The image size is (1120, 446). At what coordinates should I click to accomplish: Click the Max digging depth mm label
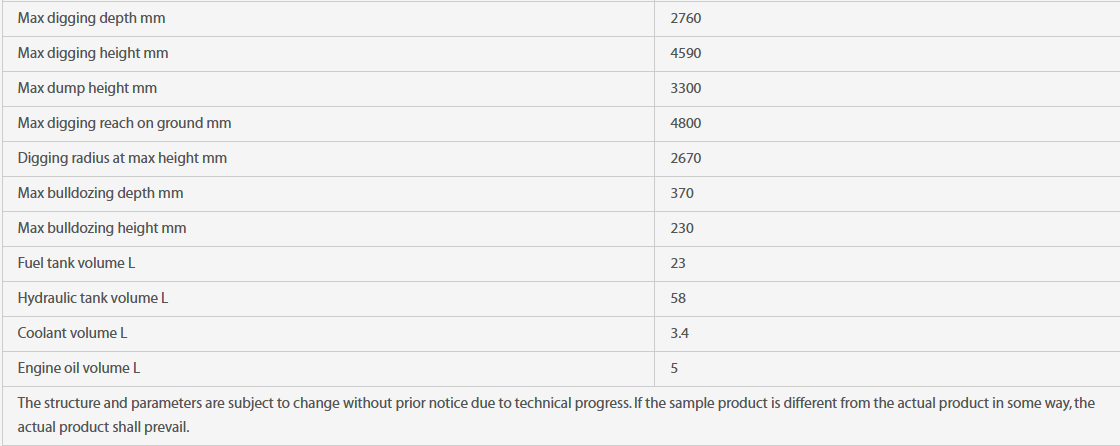click(91, 19)
